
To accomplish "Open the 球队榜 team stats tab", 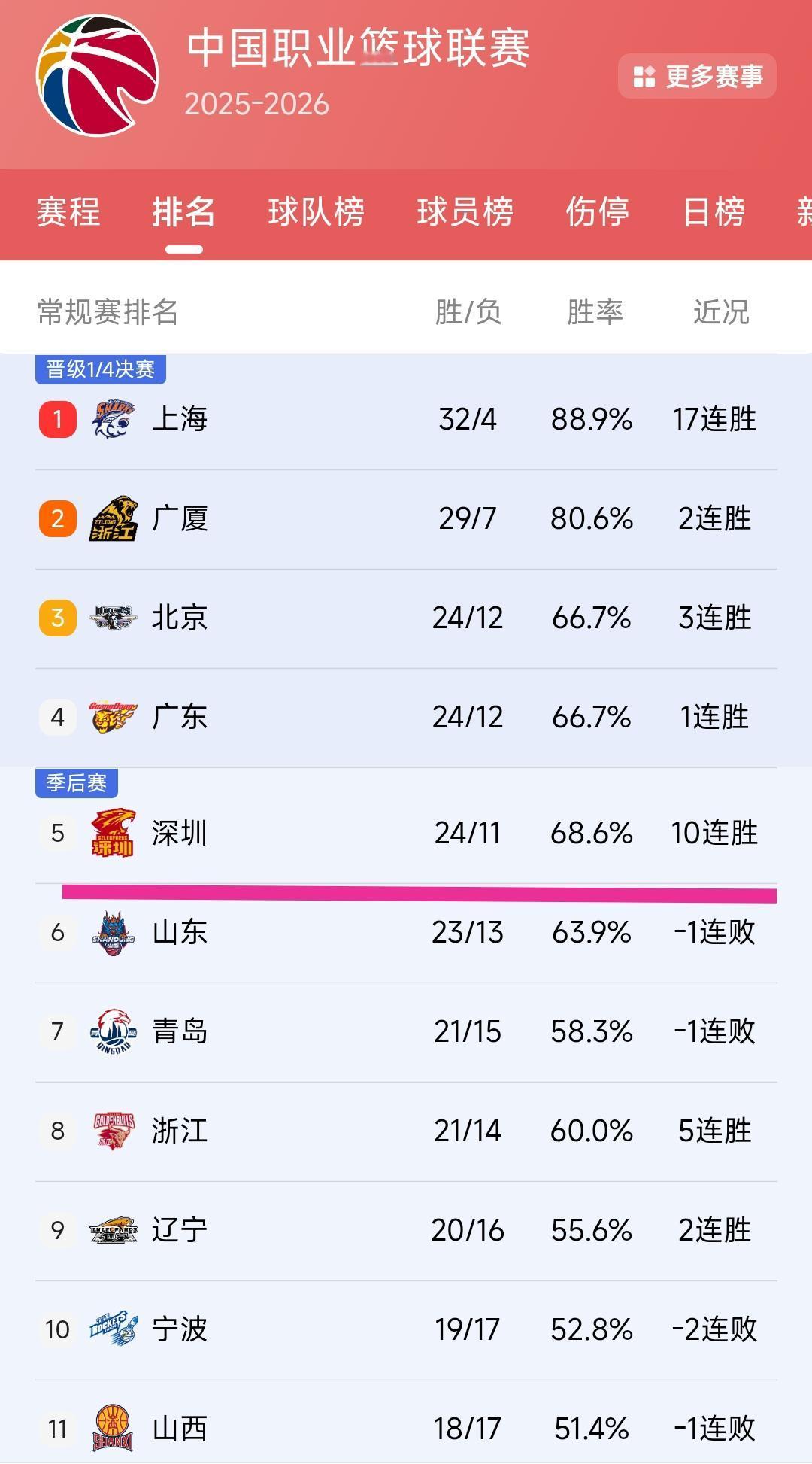I will pyautogui.click(x=316, y=214).
